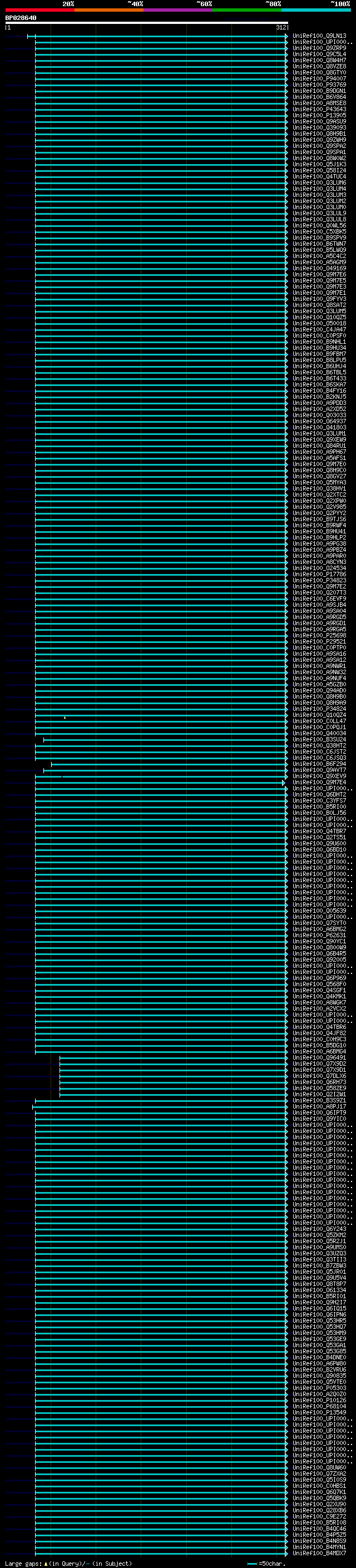Viewport: 356px width, 1568px height.
Task: Click hit label UniRef100_A6BMG4
Action: pyautogui.click(x=319, y=1052)
